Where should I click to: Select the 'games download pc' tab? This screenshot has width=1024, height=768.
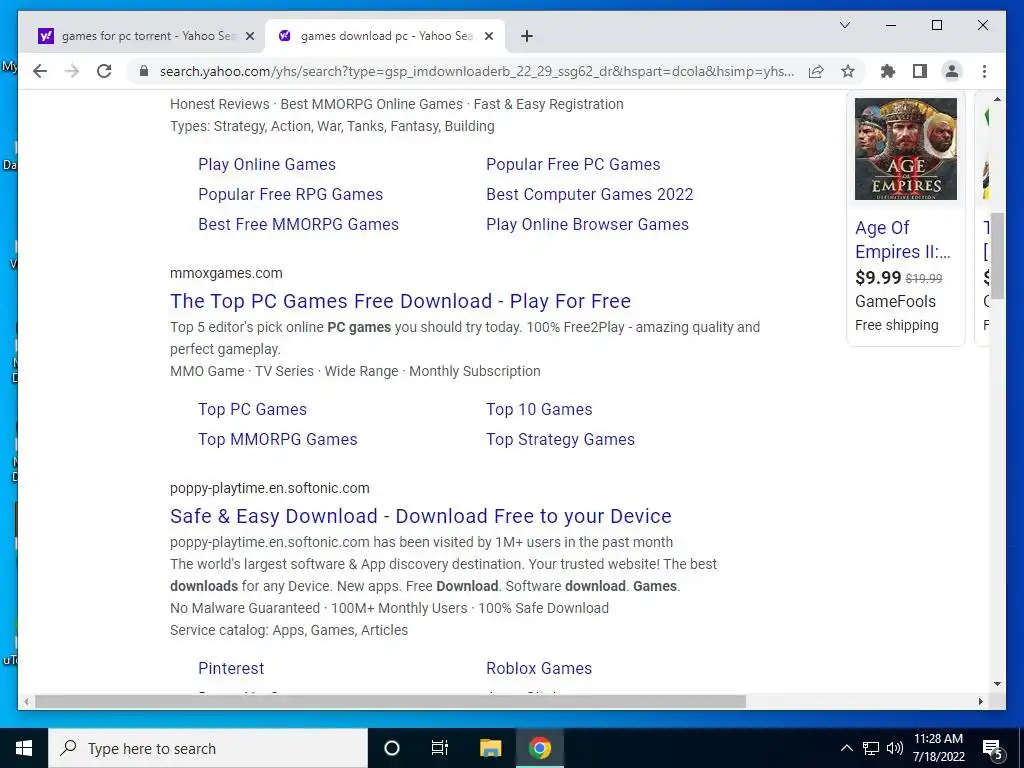pos(385,36)
